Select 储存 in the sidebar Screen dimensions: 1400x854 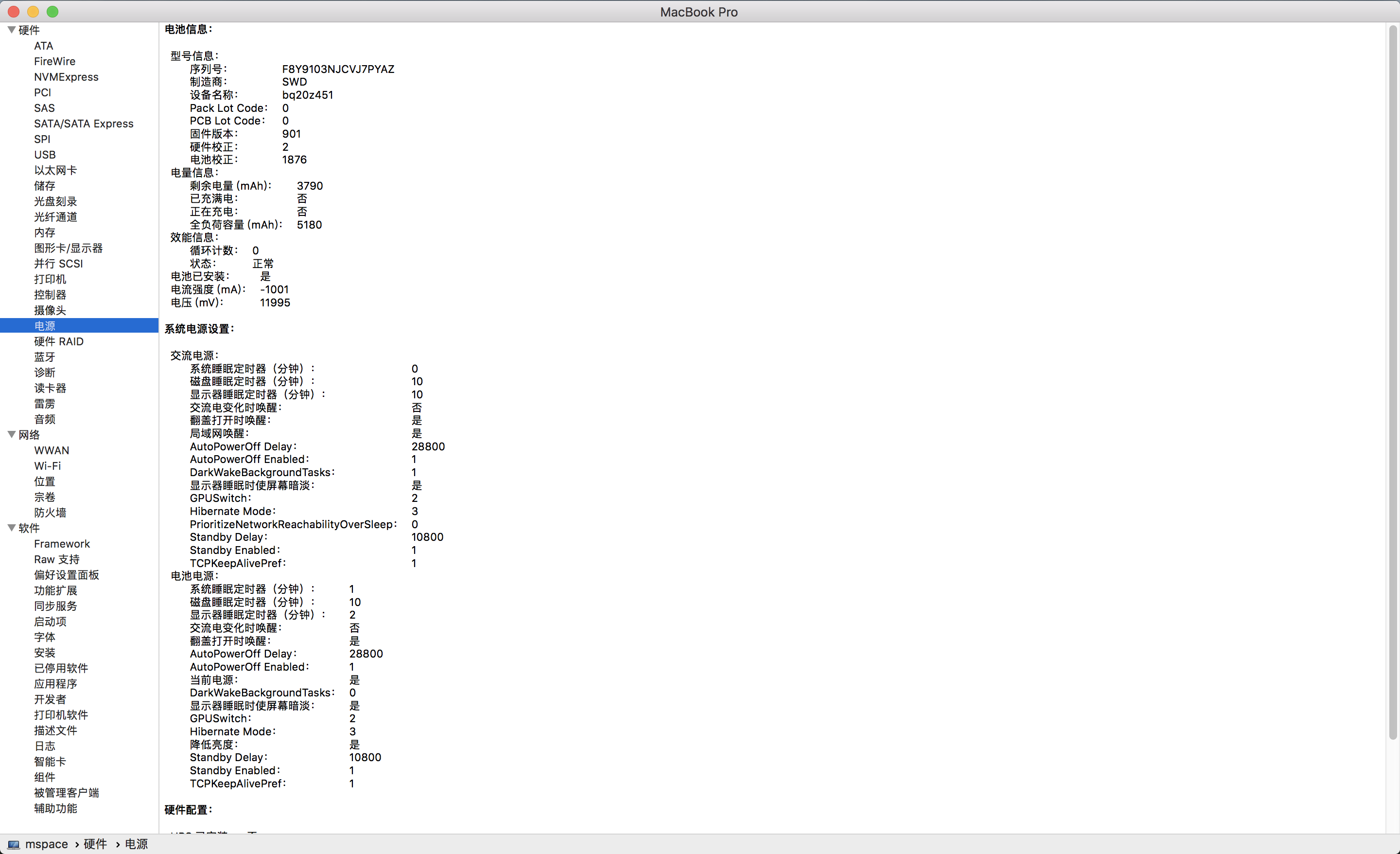[45, 185]
